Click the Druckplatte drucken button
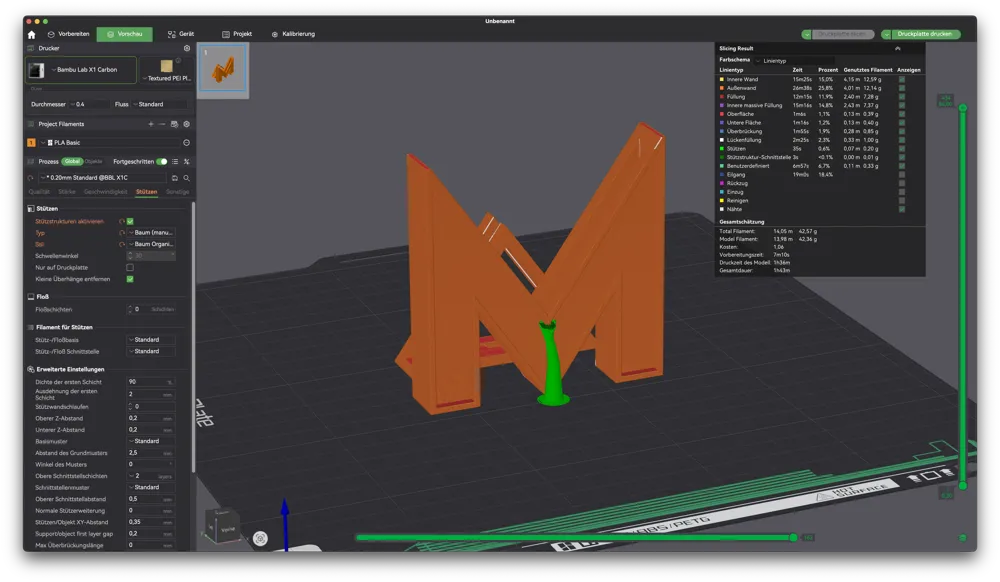1000x582 pixels. pos(925,34)
